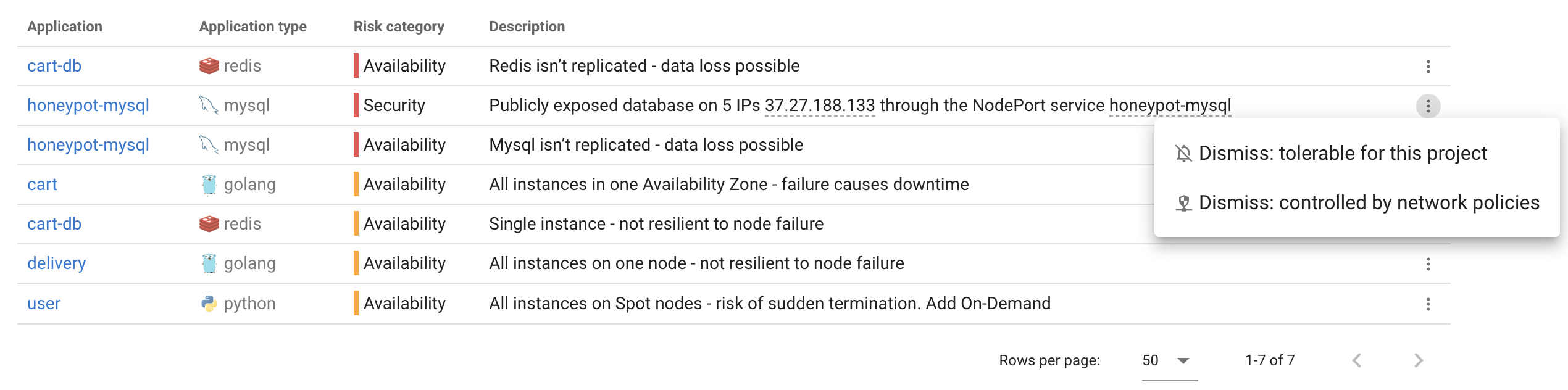This screenshot has width=1568, height=390.
Task: Click the IP address 37.27.188.133
Action: [x=820, y=106]
